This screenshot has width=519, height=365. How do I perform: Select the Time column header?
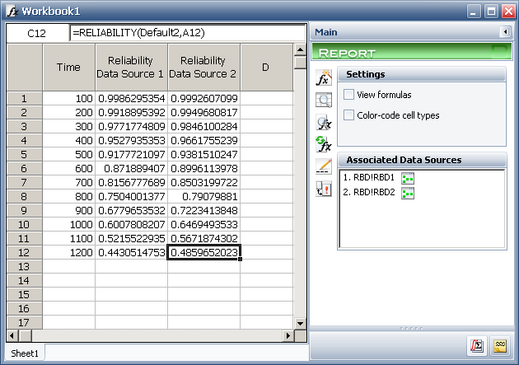coord(69,67)
